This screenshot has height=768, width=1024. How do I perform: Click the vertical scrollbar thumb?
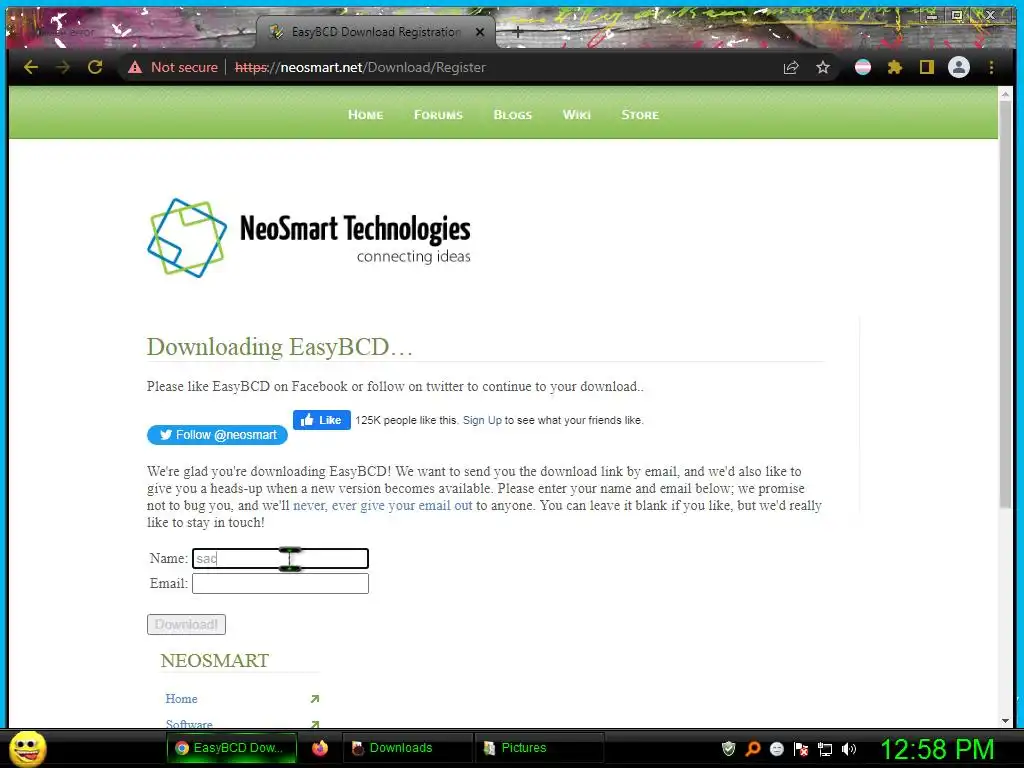[1005, 304]
